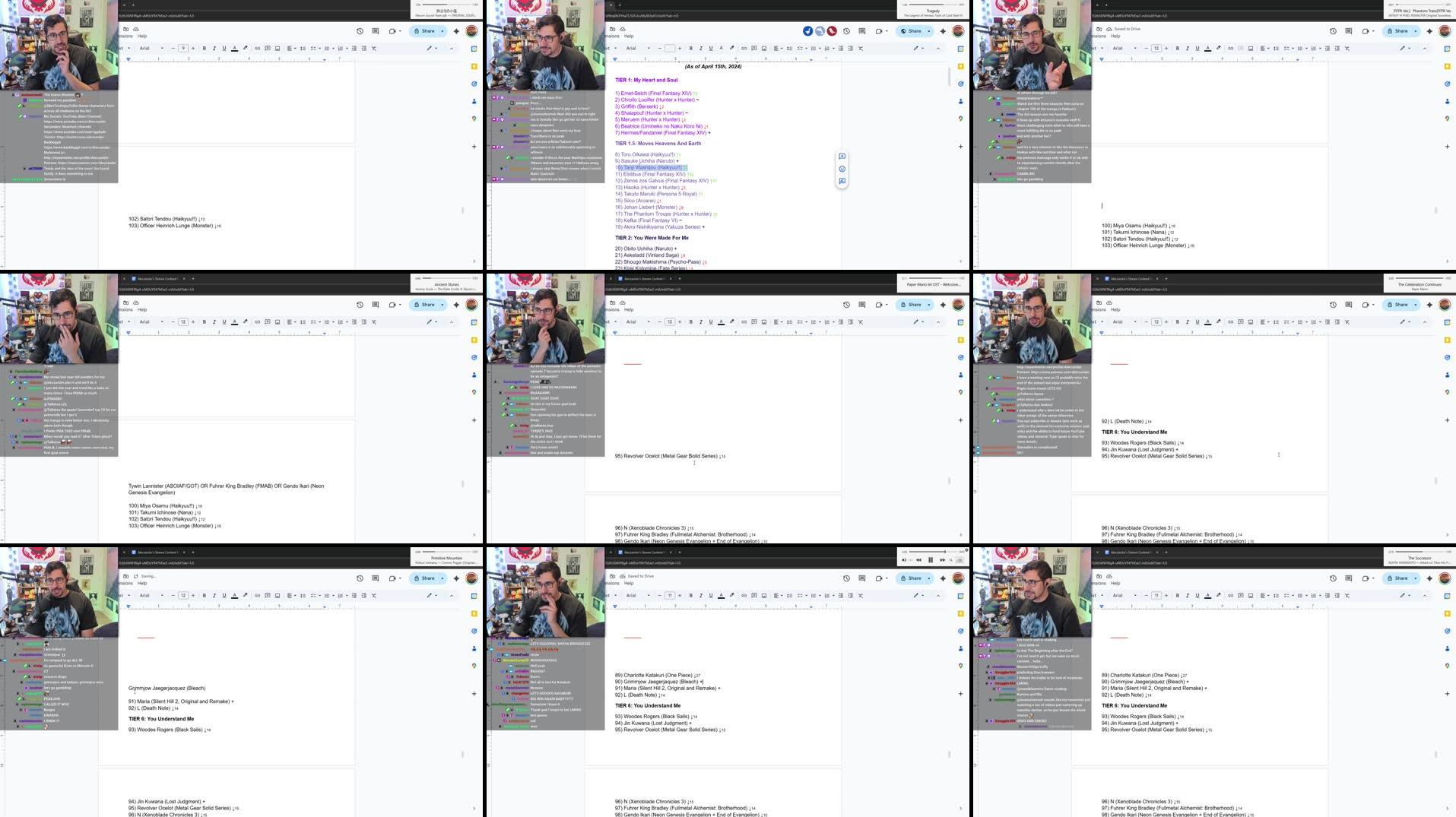This screenshot has height=817, width=1456.
Task: Open Help menu in the Successor frame
Action: (x=1115, y=583)
